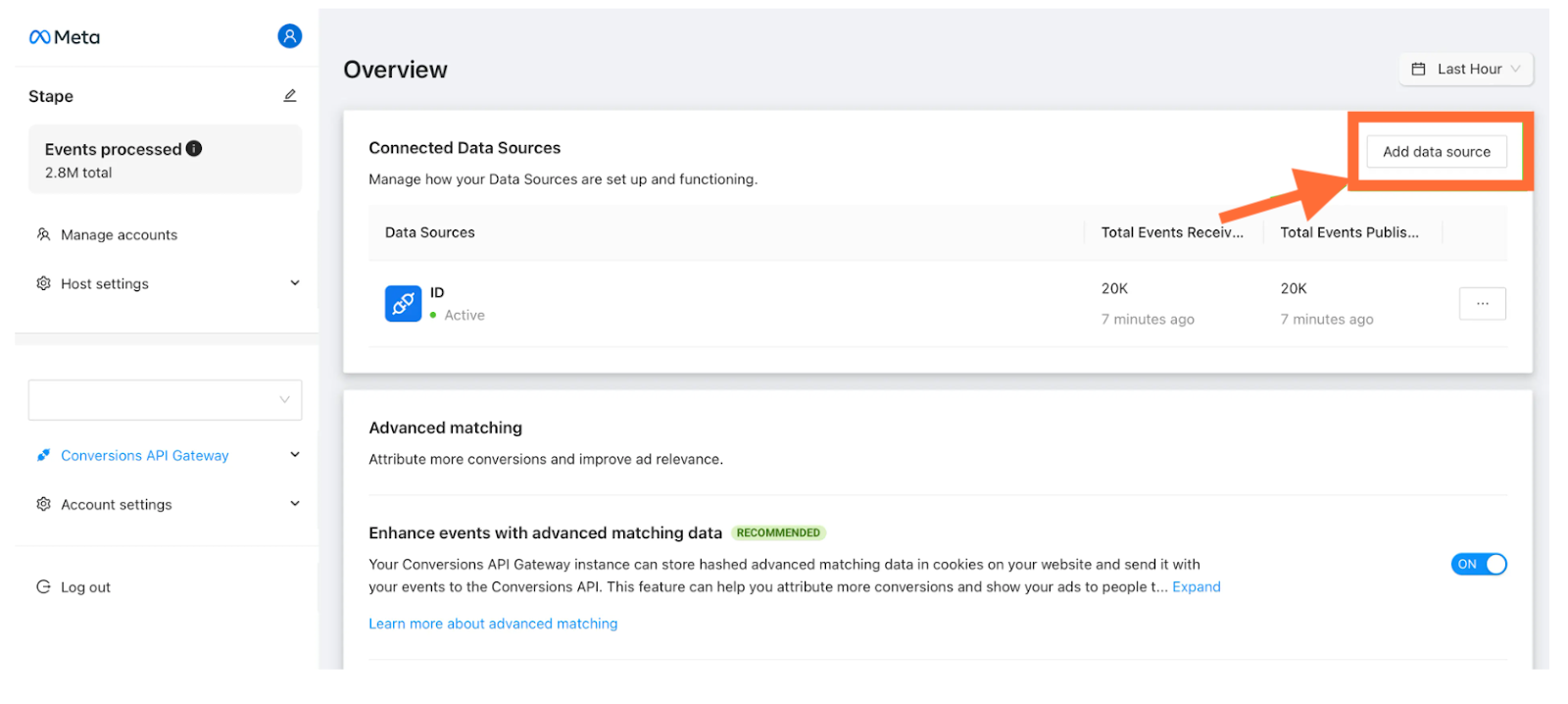Open the empty sidebar dropdown selector
Viewport: 1568px width, 704px height.
166,400
